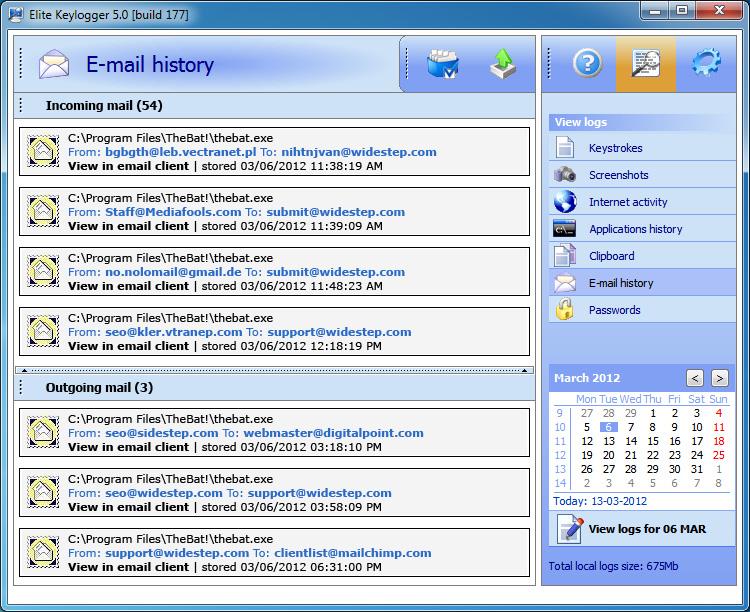The image size is (750, 612).
Task: Select Clipboard in View logs list
Action: [611, 256]
